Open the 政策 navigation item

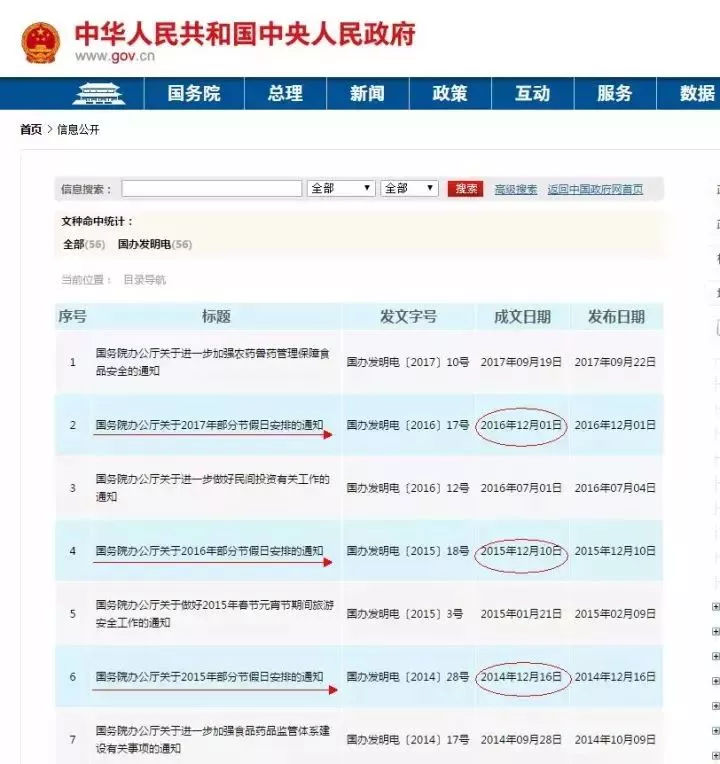450,94
